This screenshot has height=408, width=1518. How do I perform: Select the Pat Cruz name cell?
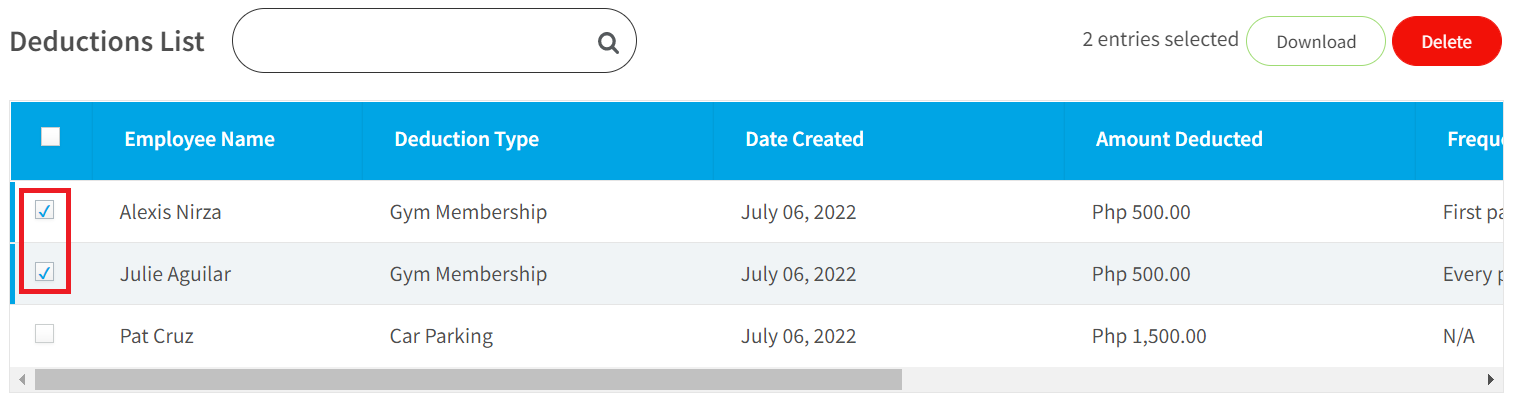coord(157,336)
